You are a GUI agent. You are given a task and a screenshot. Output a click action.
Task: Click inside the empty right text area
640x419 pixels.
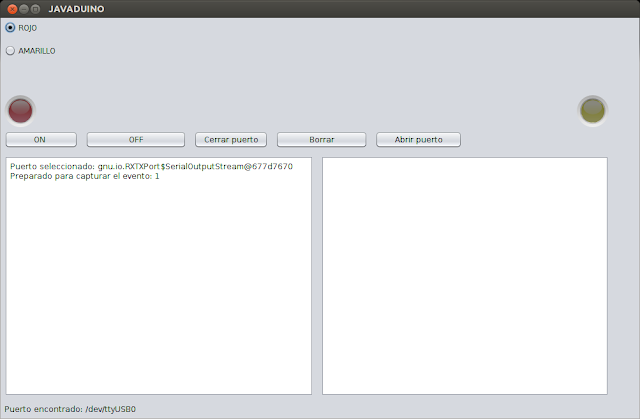tap(465, 276)
